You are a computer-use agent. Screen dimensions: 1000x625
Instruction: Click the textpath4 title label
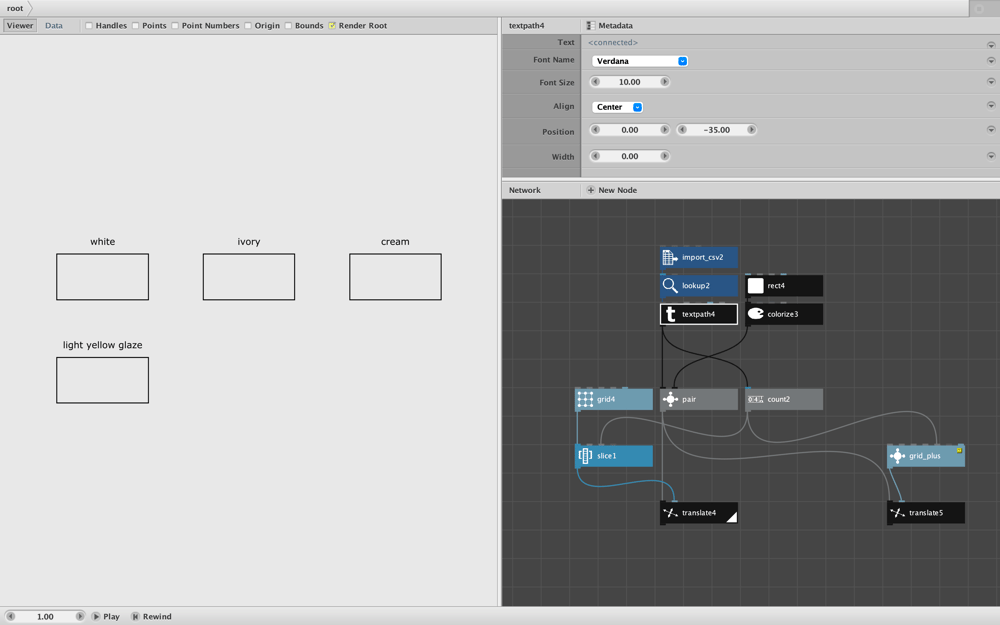(527, 26)
